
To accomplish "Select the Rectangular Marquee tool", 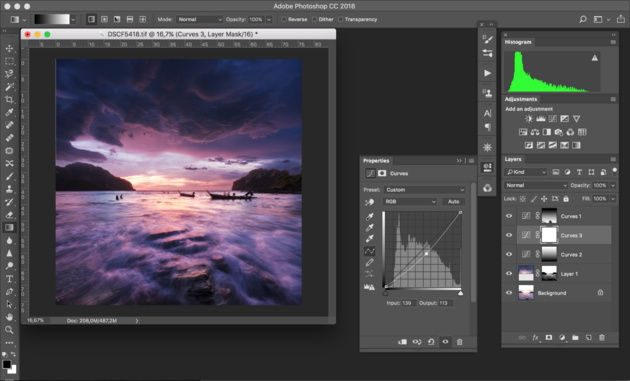I will point(9,61).
